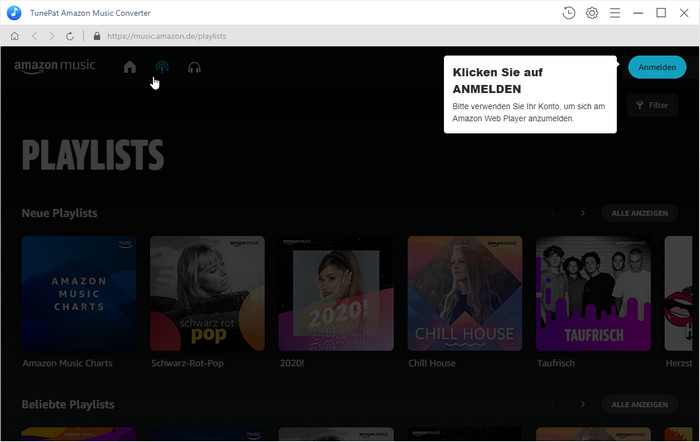Open partially visible Herzst playlist cover

click(679, 293)
